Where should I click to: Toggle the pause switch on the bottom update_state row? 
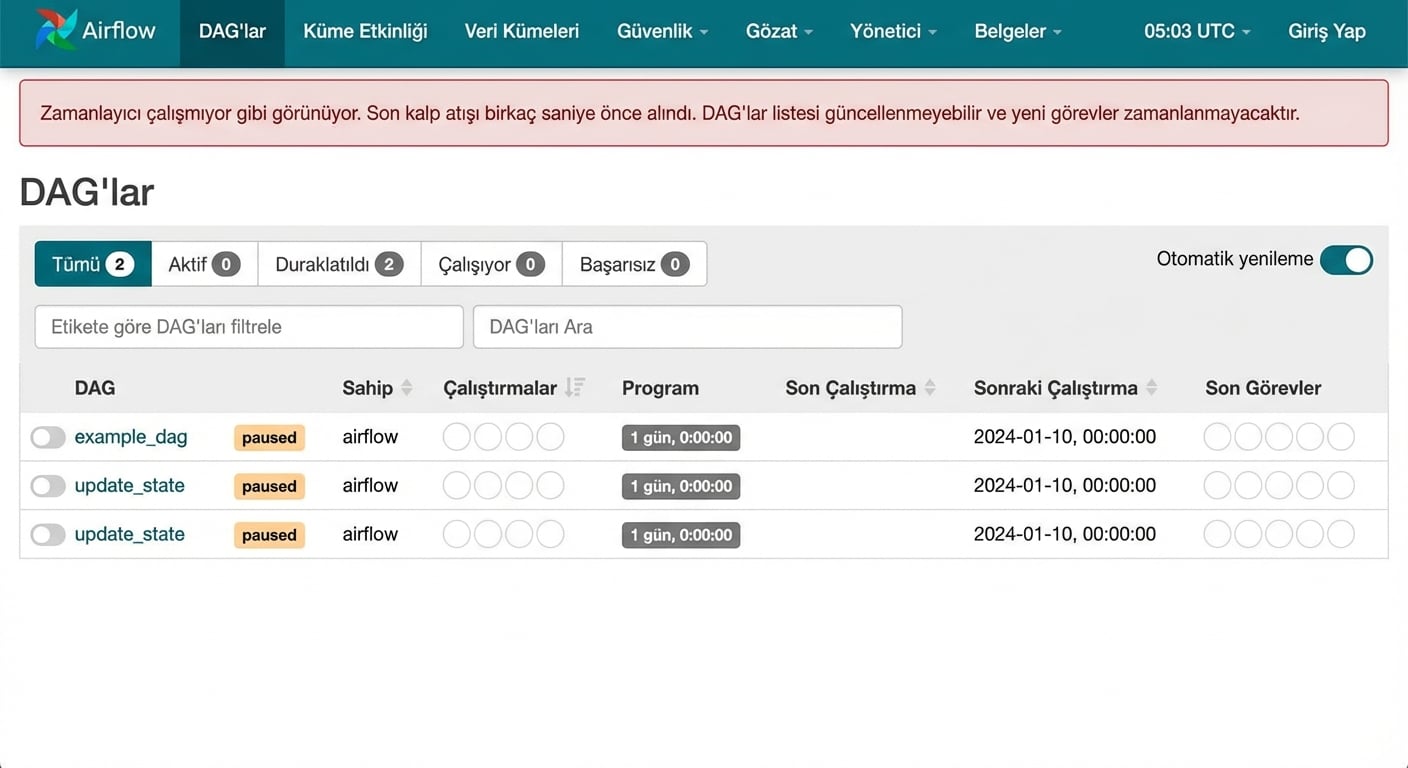[47, 535]
